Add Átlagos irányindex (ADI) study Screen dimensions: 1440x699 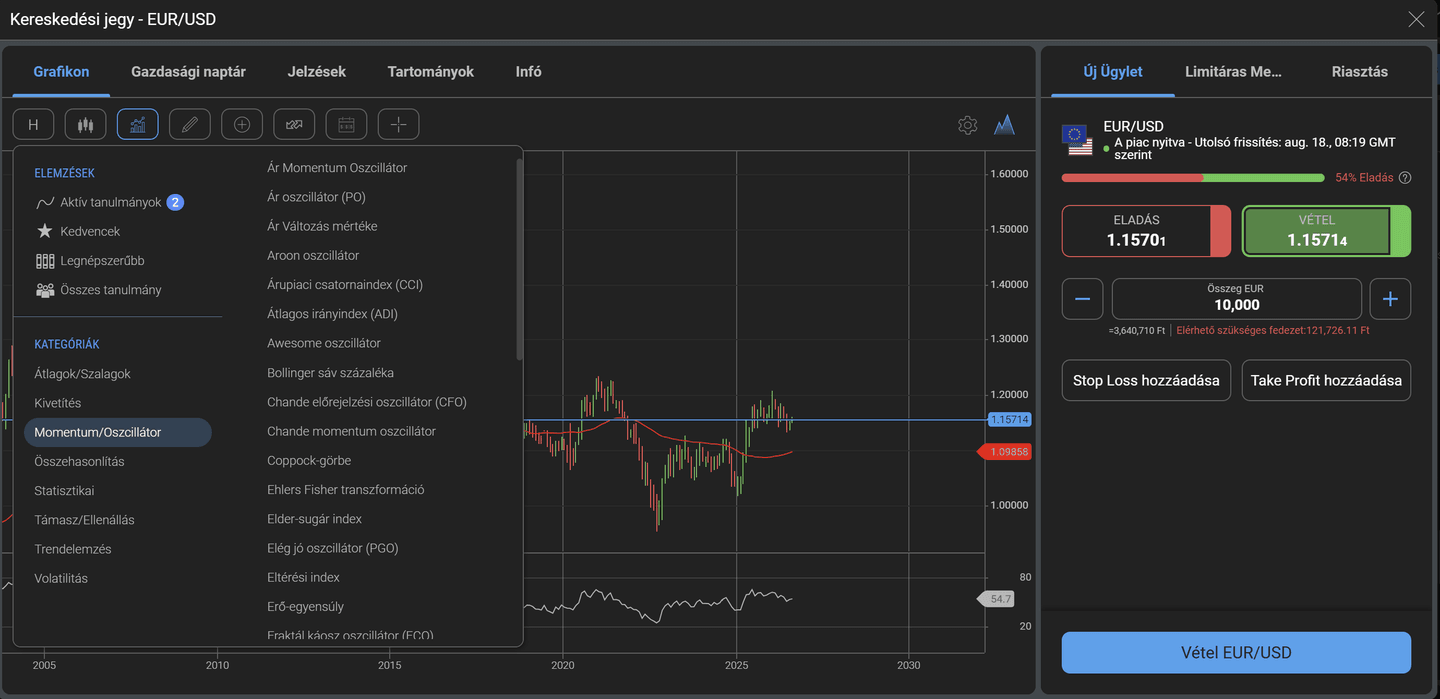tap(332, 314)
